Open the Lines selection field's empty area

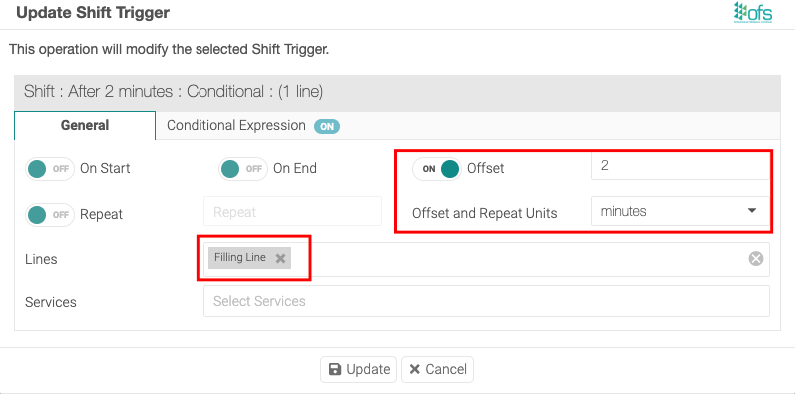(517, 259)
